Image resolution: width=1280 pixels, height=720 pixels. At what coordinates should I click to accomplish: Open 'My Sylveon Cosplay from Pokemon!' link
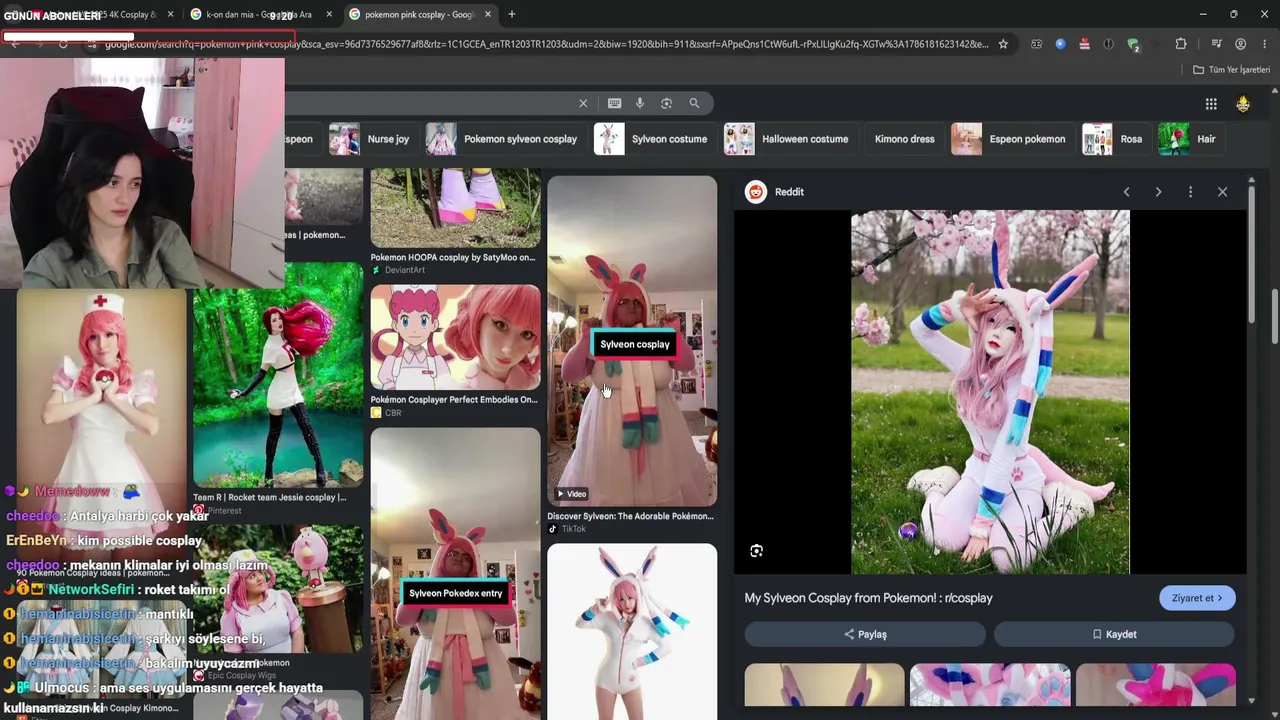868,598
